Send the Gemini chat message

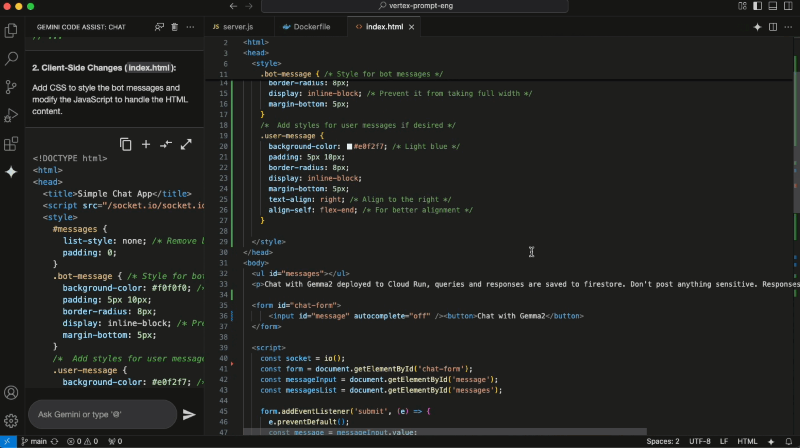point(189,414)
